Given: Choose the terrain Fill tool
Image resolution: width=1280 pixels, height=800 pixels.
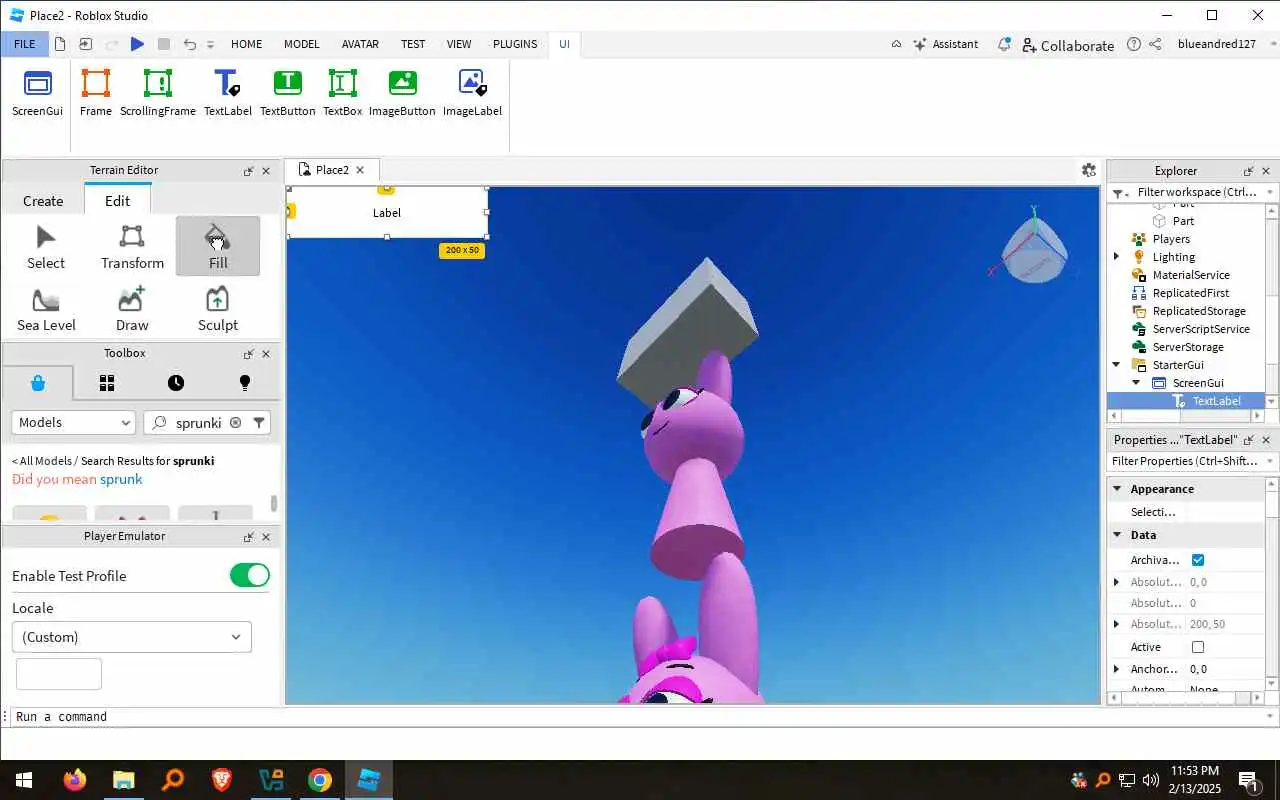Looking at the screenshot, I should [218, 247].
